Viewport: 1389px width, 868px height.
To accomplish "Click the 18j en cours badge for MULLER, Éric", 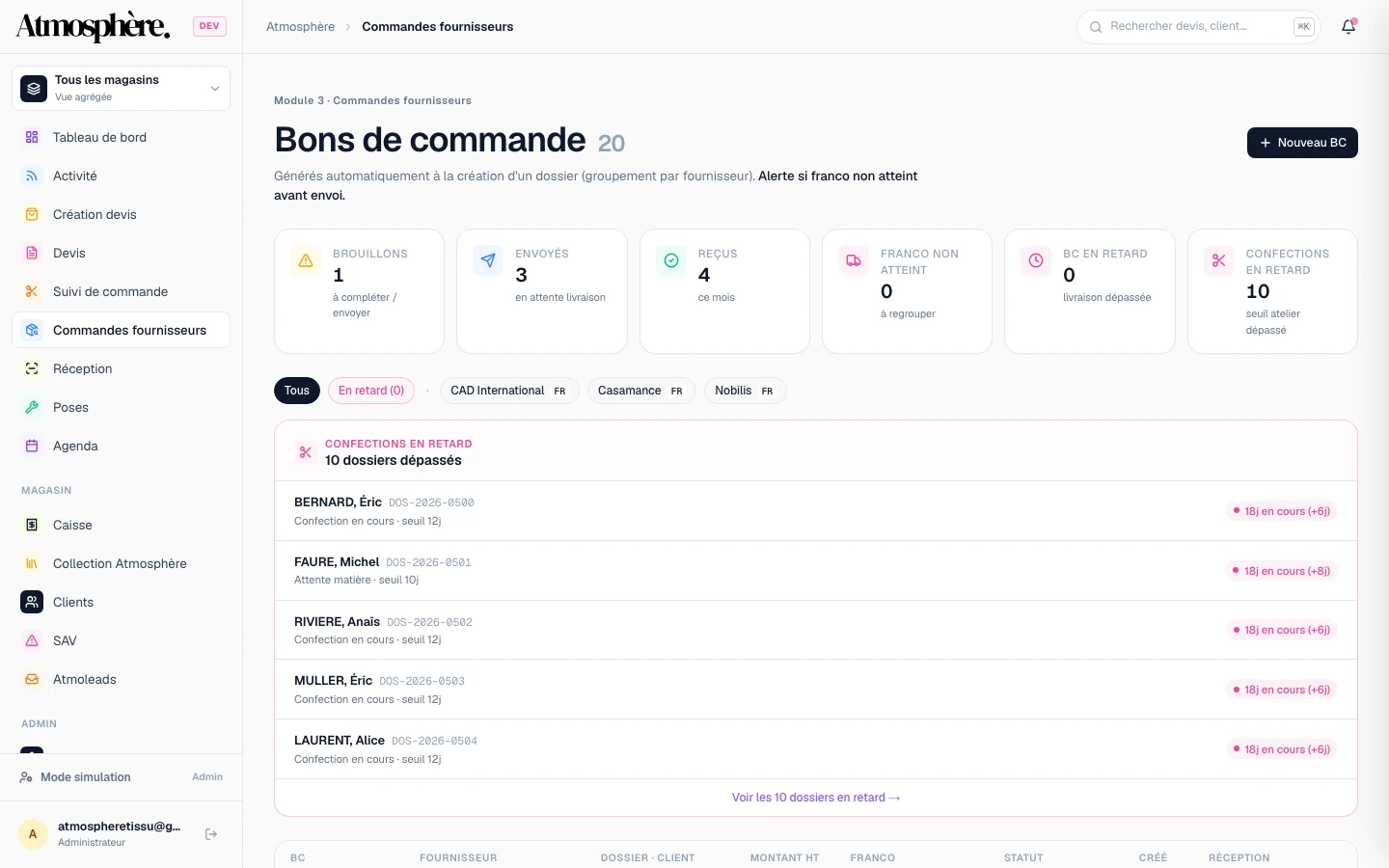I will coord(1281,690).
